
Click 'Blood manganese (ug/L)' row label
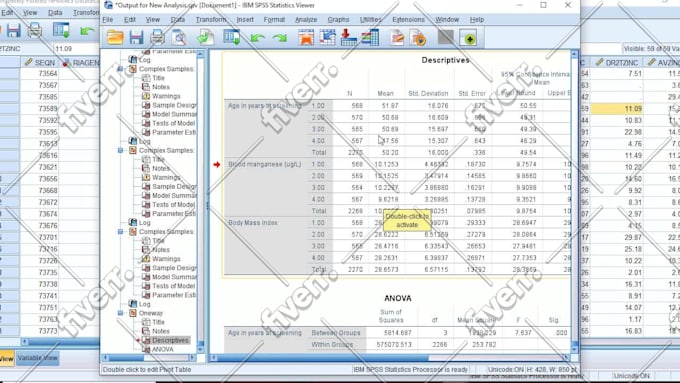tap(265, 164)
